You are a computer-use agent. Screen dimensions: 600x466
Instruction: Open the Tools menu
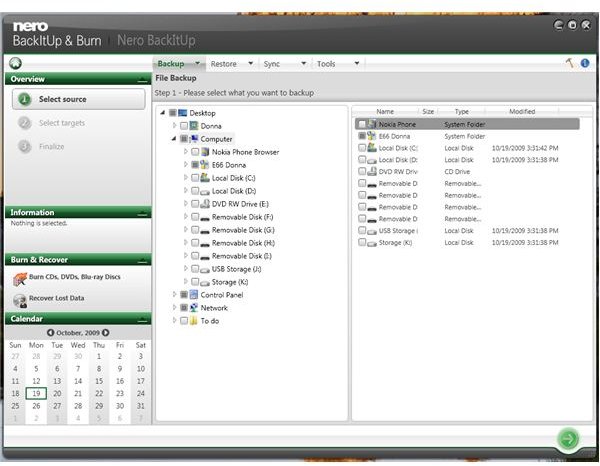338,64
